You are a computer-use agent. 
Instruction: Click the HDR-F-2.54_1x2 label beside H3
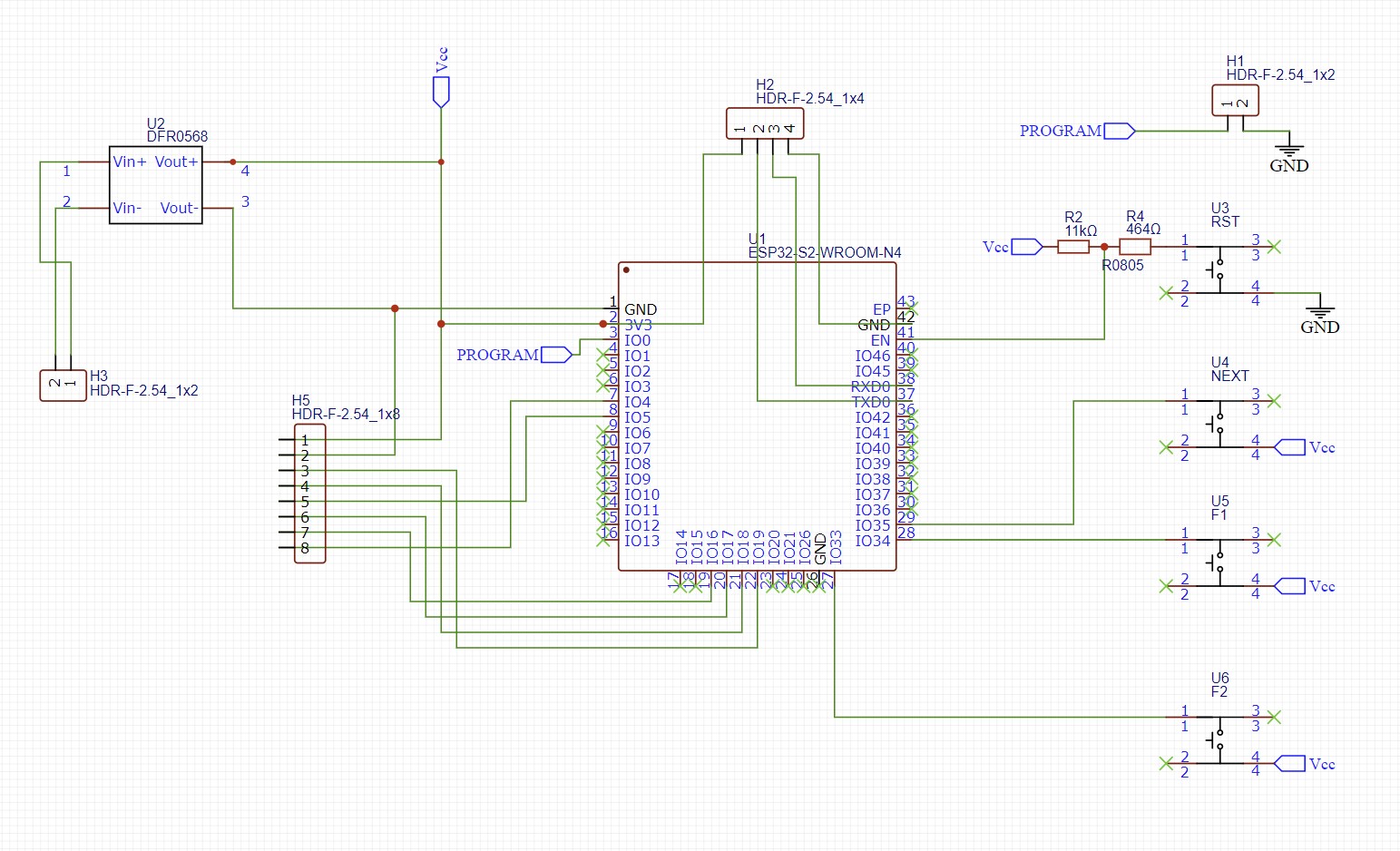click(143, 391)
